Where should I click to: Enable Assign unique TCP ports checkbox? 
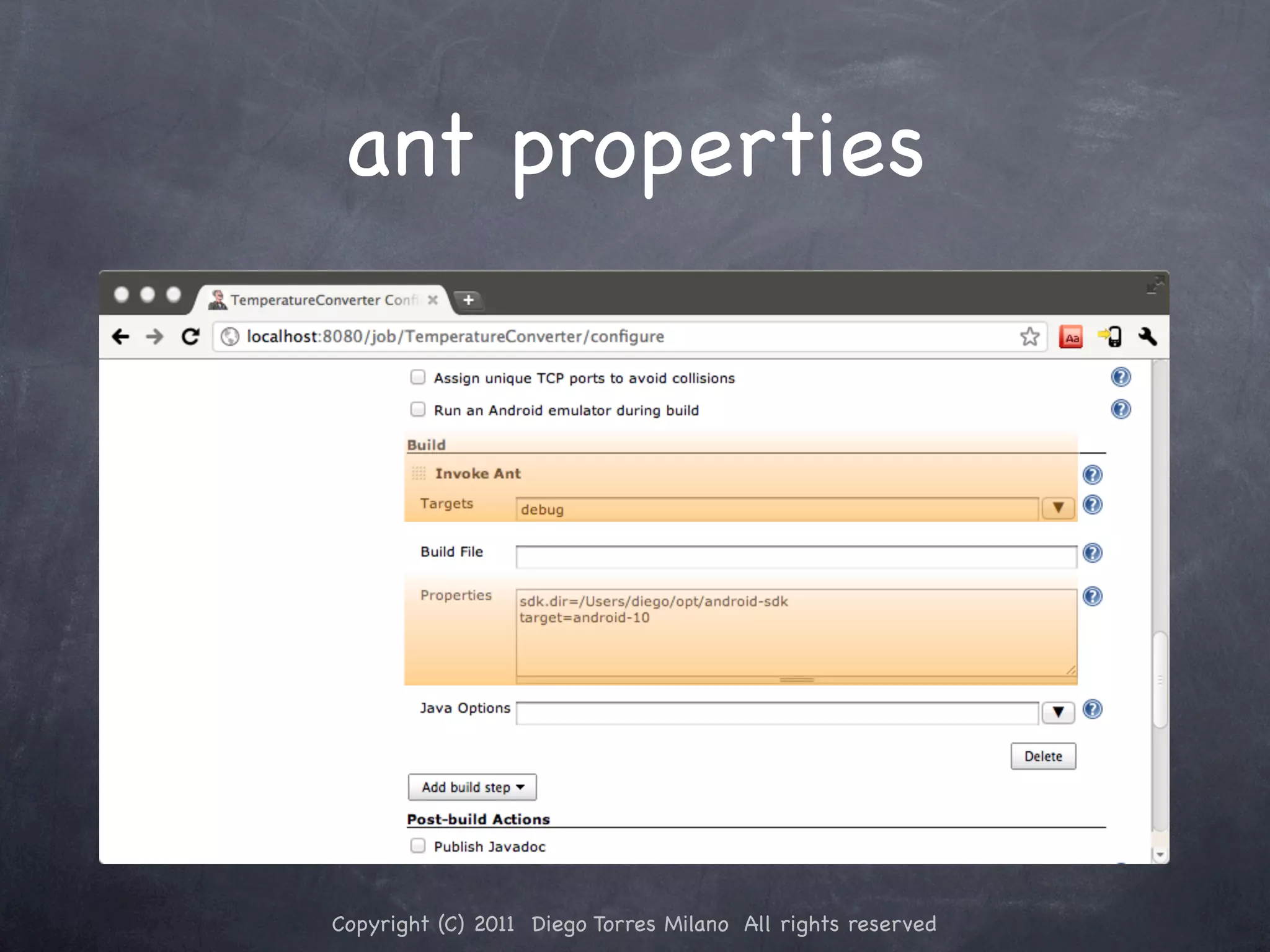[x=418, y=377]
